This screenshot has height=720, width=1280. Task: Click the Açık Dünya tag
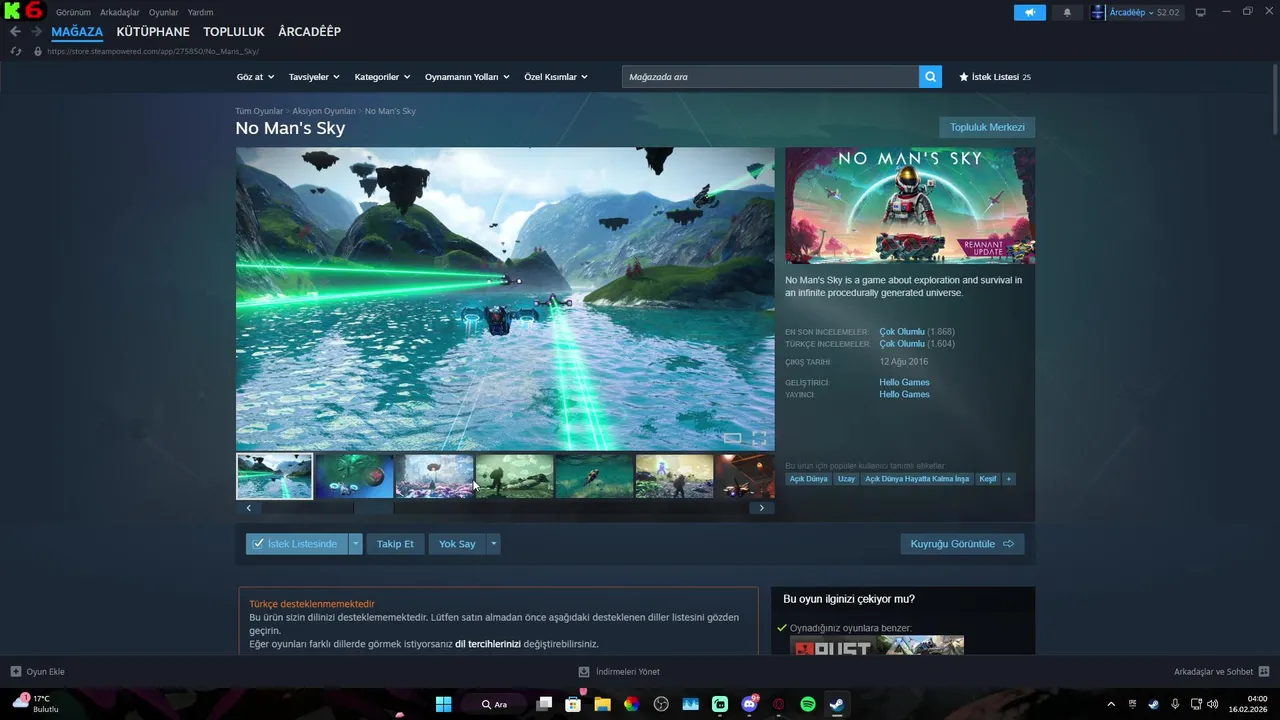809,479
